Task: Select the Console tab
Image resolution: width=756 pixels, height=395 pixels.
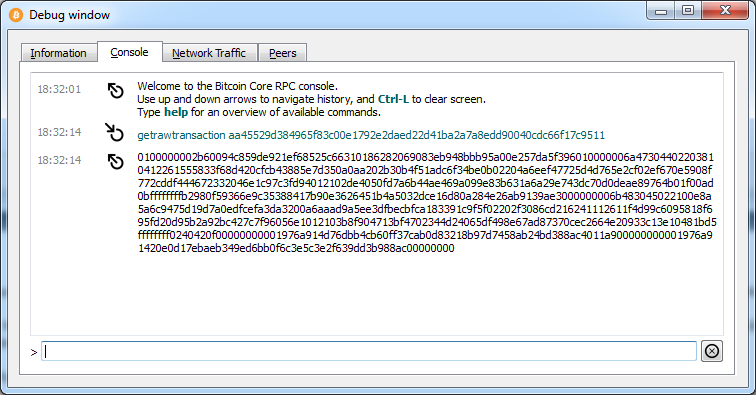Action: (129, 52)
